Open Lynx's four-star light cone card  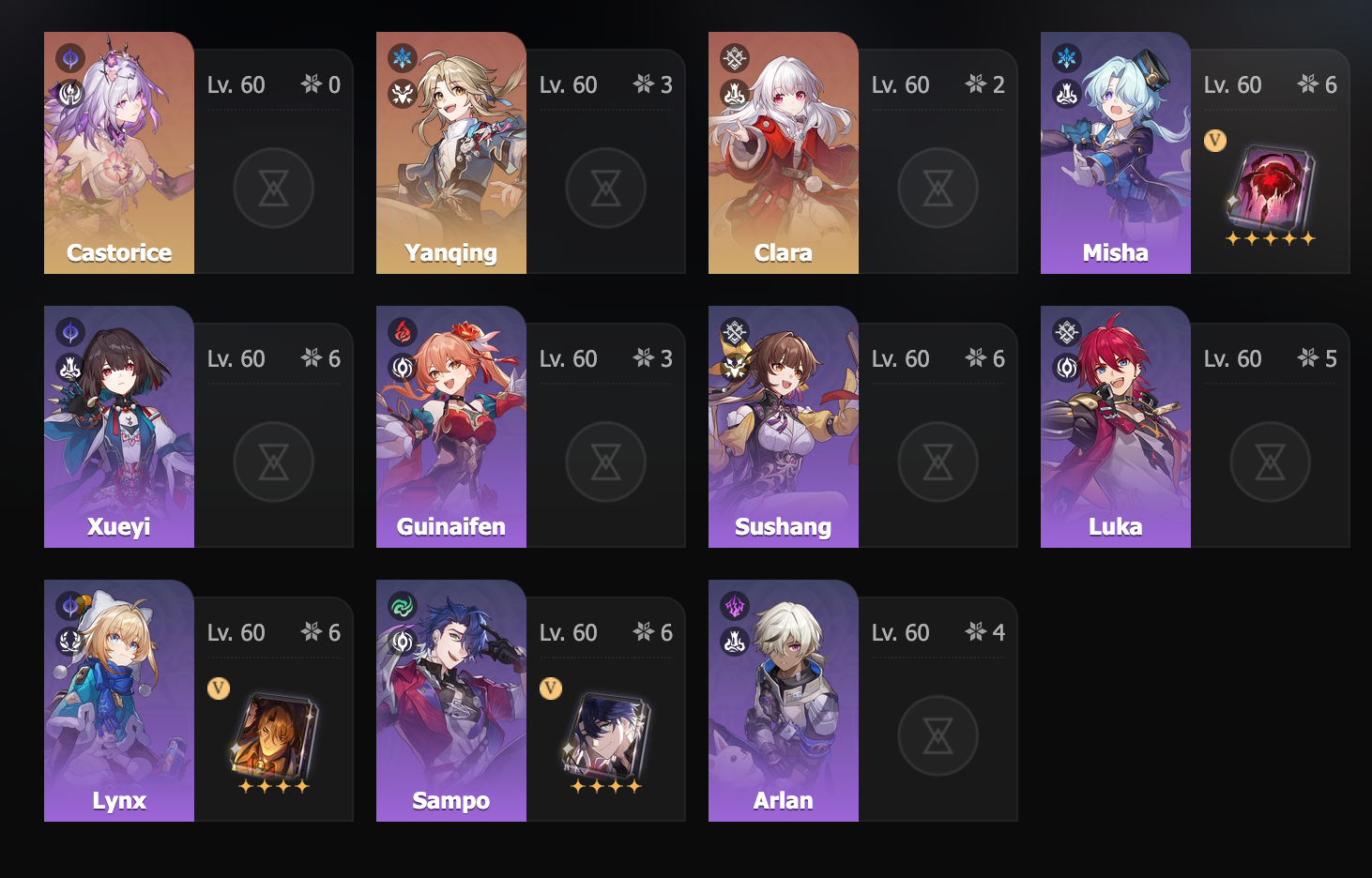273,742
